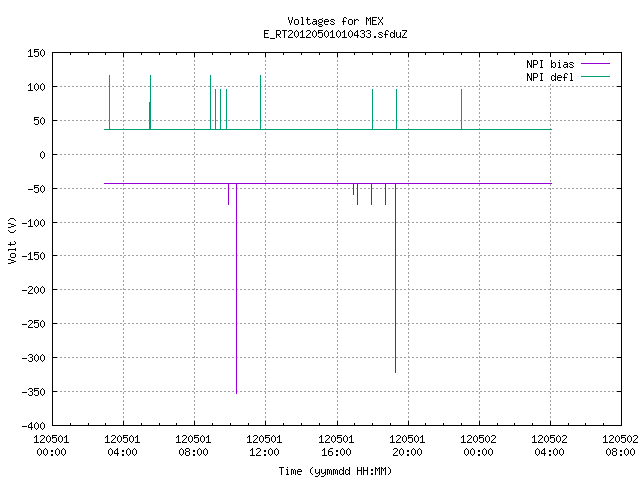Select the file name E_RT20120501010433.sfduZ

pyautogui.click(x=335, y=34)
